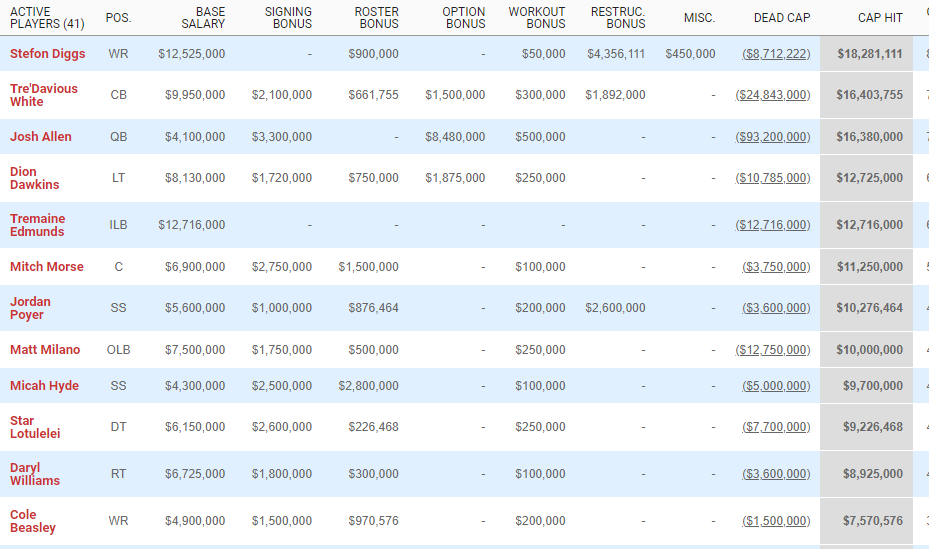Viewport: 929px width, 549px height.
Task: Click Jordan Poyer dead cap ($3,600,000)
Action: click(776, 308)
